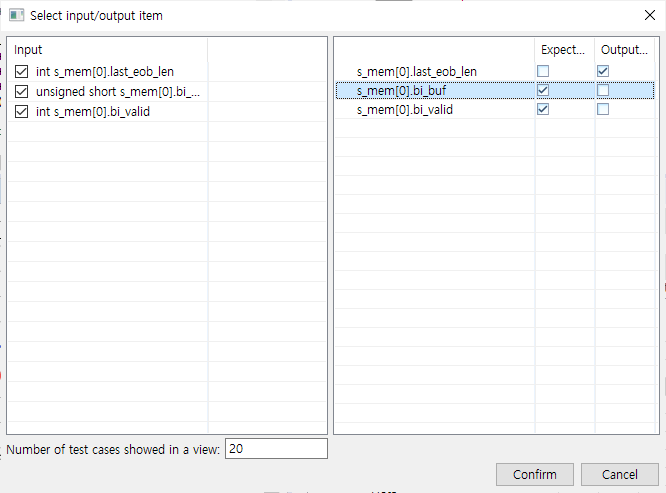Select 'int s_mem[0].bi_valid' text in Input list
Viewport: 666px width, 493px height.
coord(93,112)
